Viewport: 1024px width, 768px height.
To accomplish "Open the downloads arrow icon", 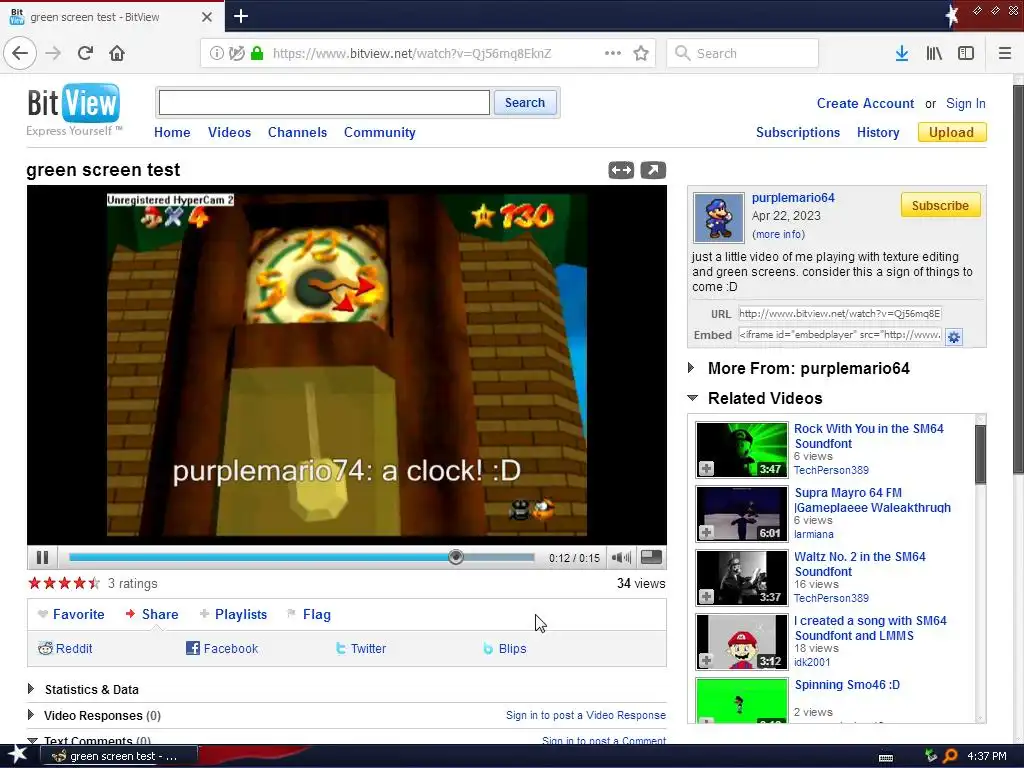I will [902, 53].
